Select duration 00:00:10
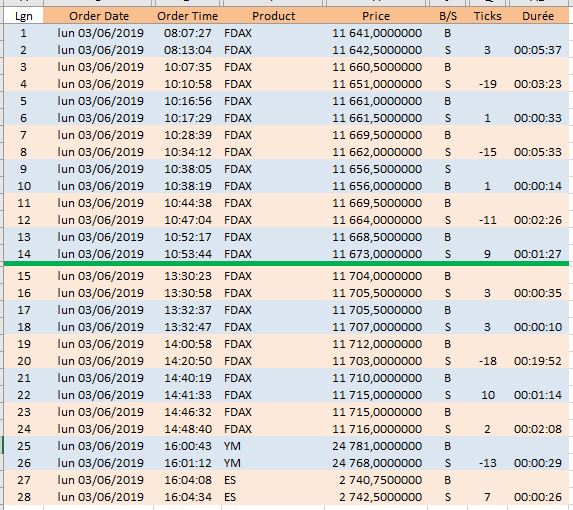Viewport: 573px width, 510px height. click(x=538, y=327)
